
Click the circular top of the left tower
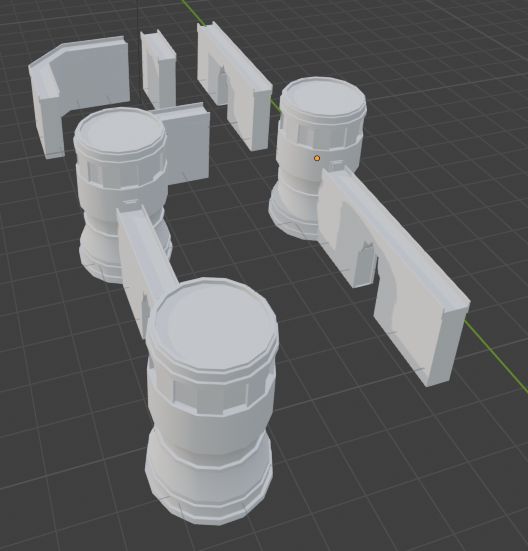pyautogui.click(x=120, y=131)
